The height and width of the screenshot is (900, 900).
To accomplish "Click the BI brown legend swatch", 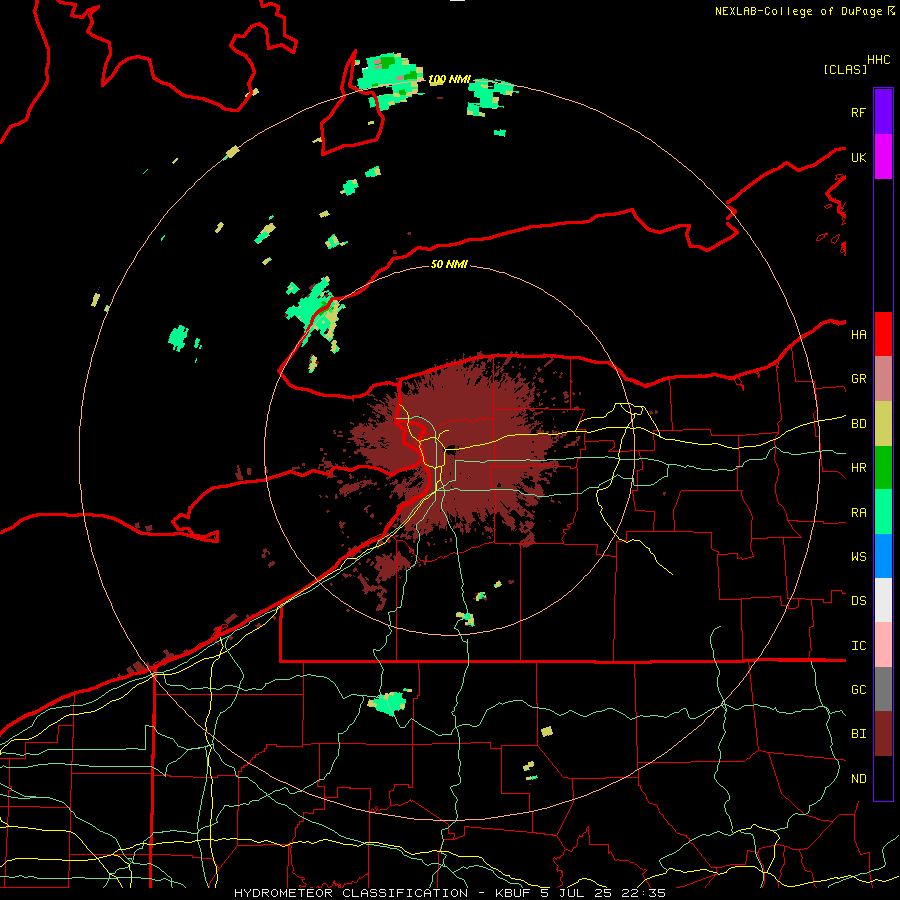I will [x=883, y=734].
